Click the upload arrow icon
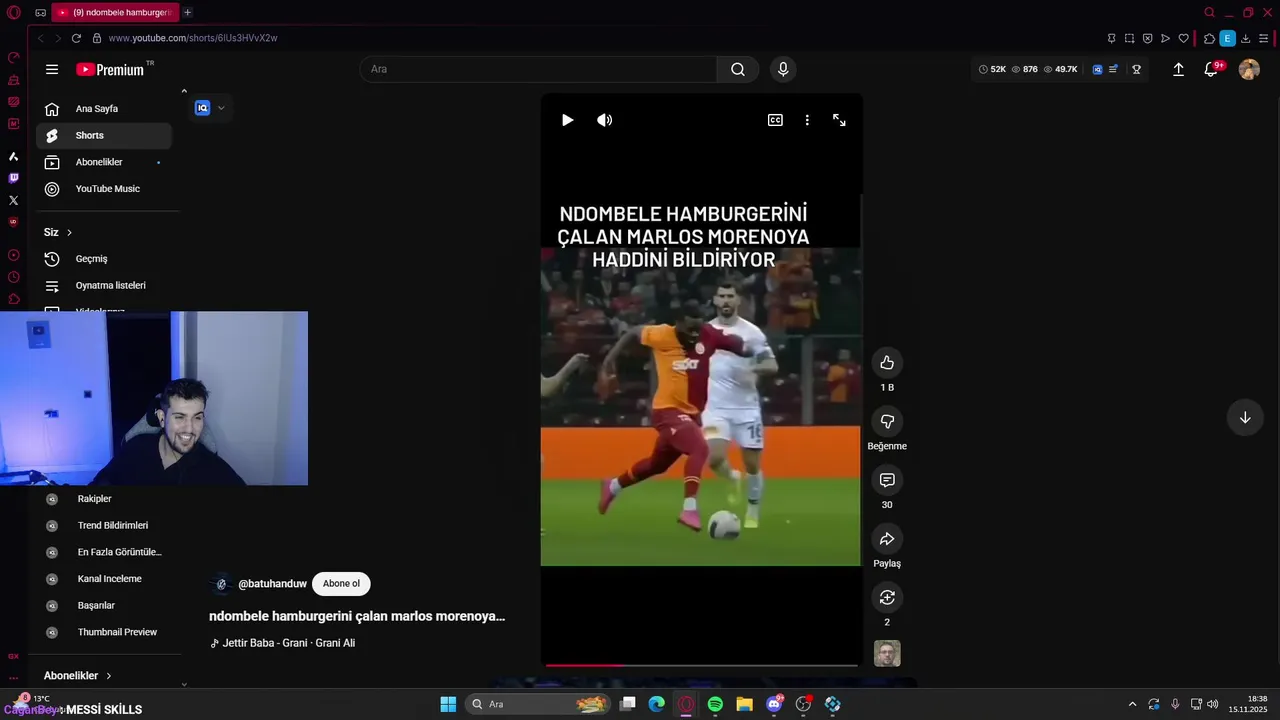1280x720 pixels. coord(1178,69)
